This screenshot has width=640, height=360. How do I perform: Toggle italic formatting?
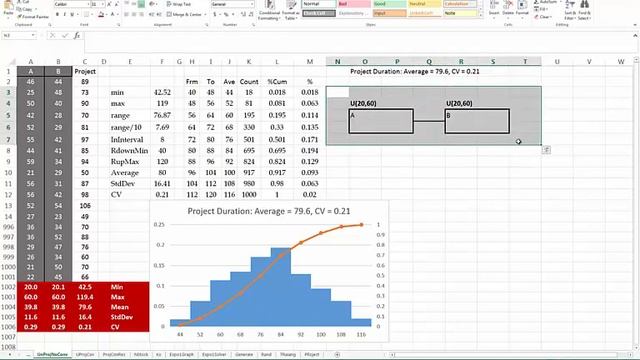click(x=64, y=15)
